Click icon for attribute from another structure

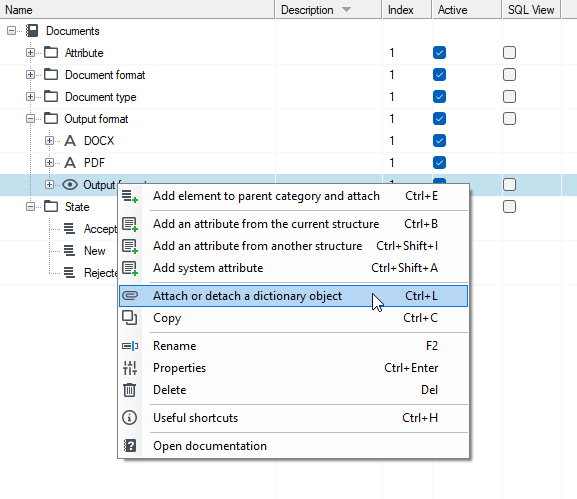tap(130, 246)
